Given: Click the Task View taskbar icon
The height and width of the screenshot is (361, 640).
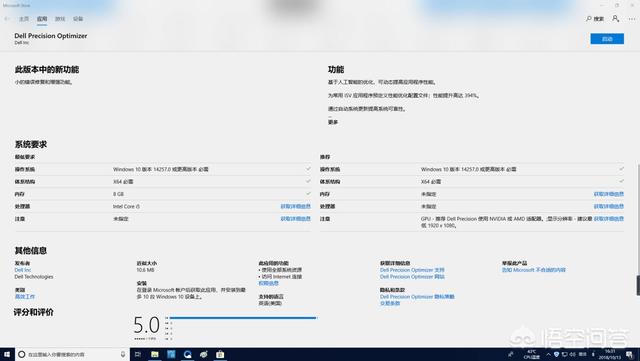Looking at the screenshot, I should coord(138,354).
